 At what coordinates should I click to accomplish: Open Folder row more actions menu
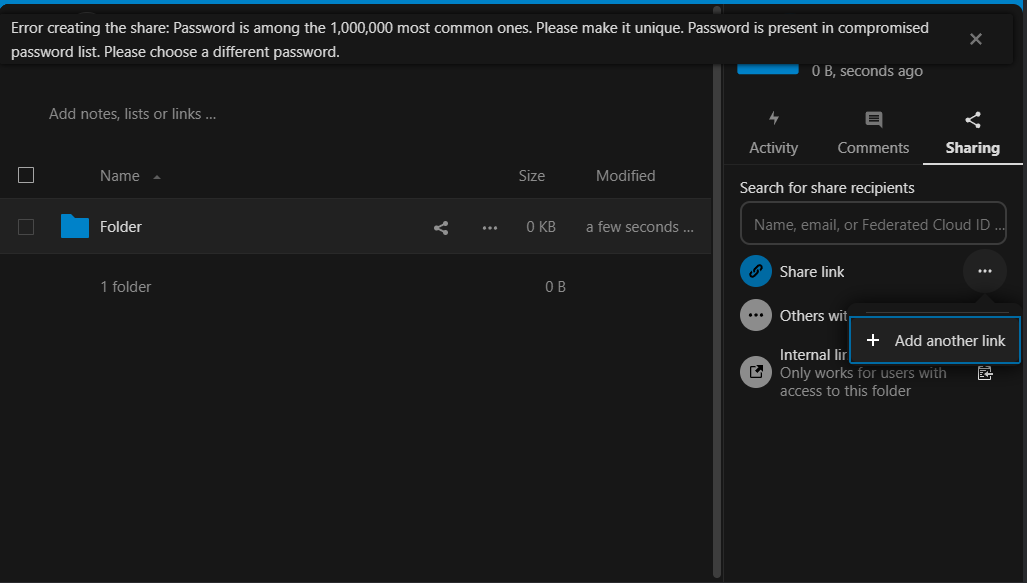tap(490, 228)
